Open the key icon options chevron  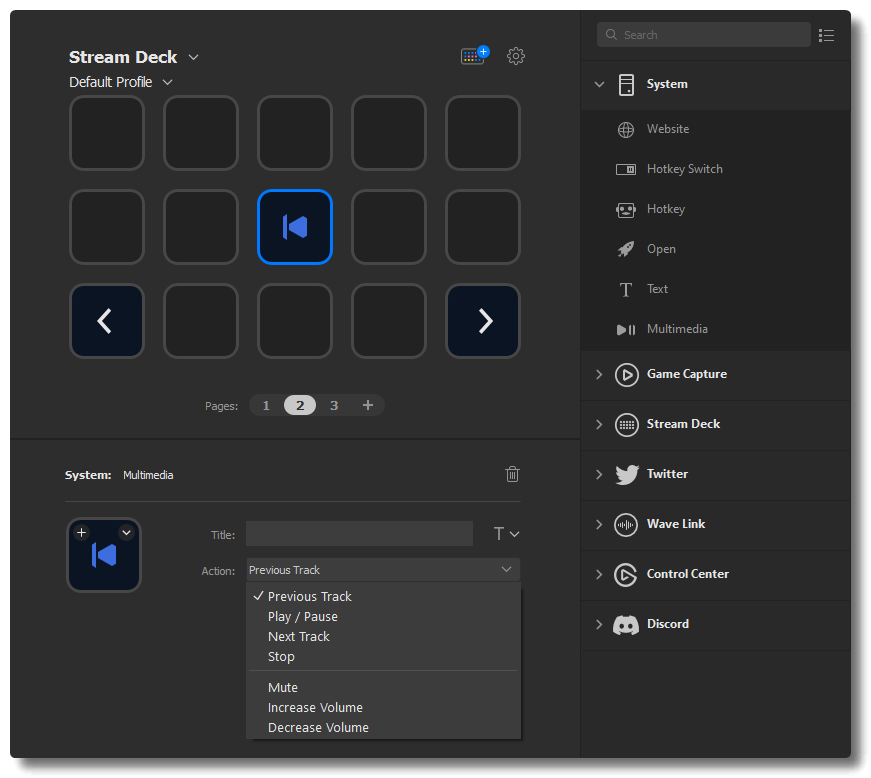(127, 533)
